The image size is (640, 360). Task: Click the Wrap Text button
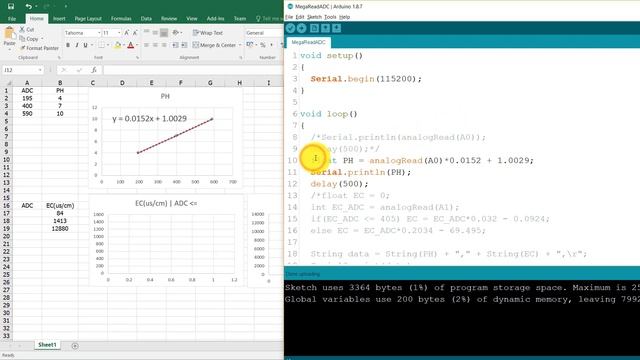tap(208, 33)
